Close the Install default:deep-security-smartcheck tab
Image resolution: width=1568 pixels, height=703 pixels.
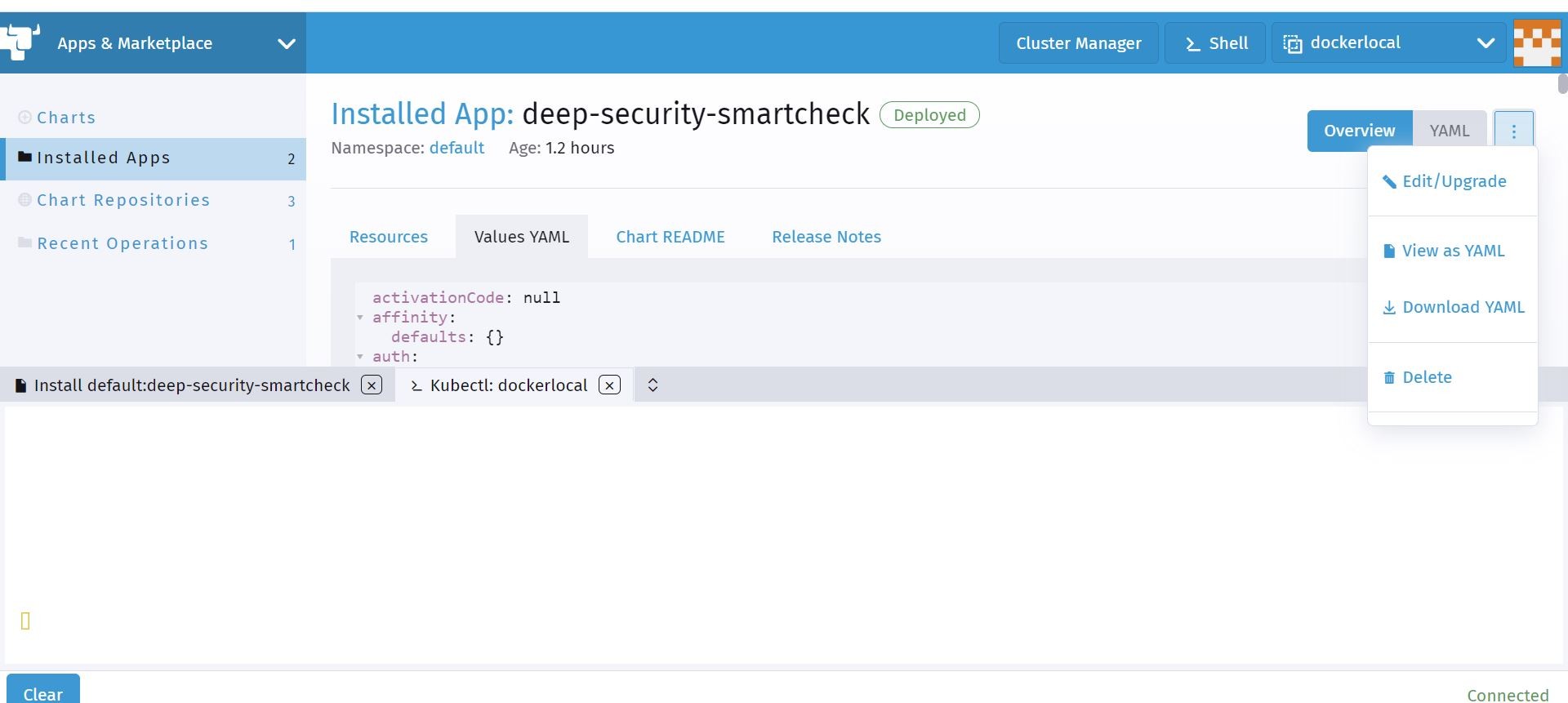[372, 385]
